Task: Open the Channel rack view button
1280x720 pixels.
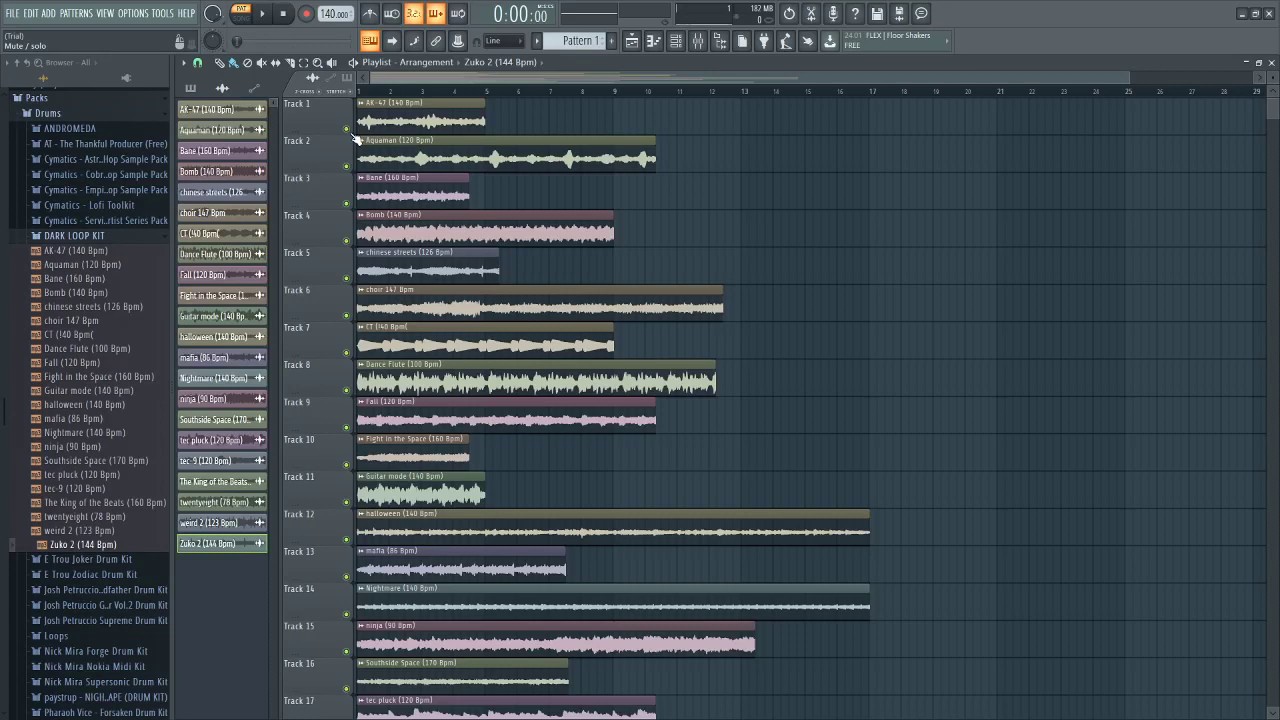Action: [x=675, y=41]
